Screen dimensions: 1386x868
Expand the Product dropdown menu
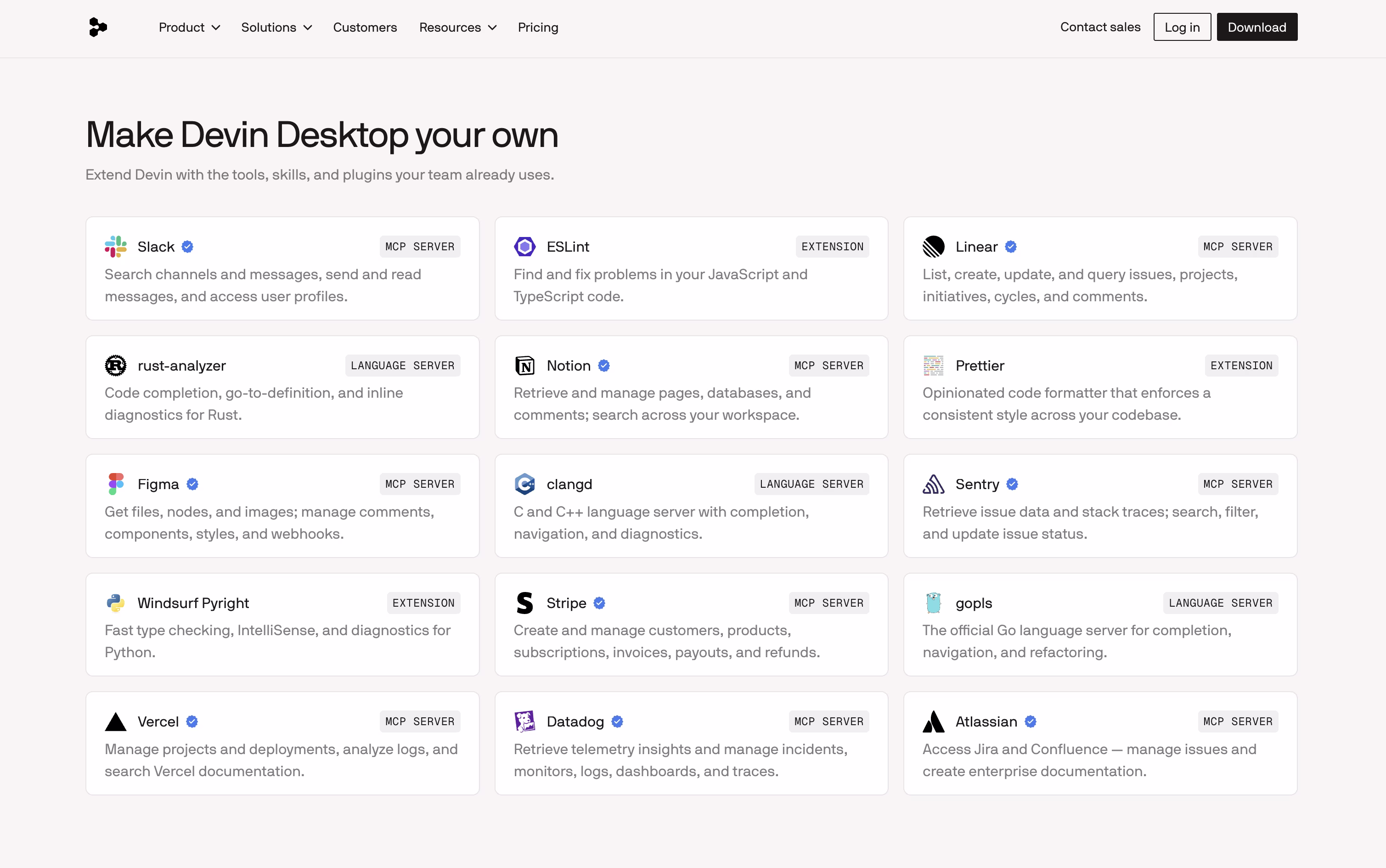coord(189,27)
